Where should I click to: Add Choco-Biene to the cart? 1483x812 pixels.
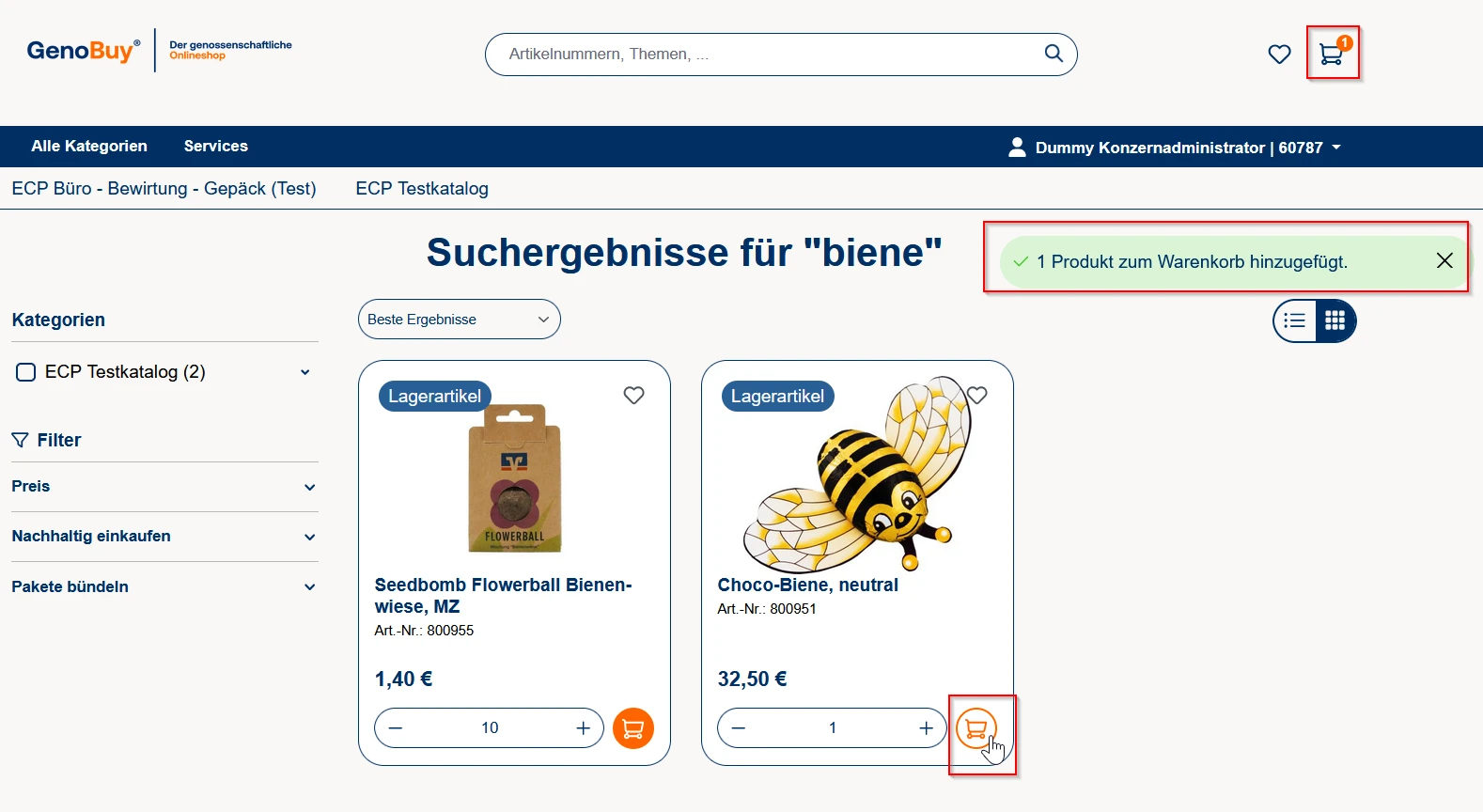(976, 728)
